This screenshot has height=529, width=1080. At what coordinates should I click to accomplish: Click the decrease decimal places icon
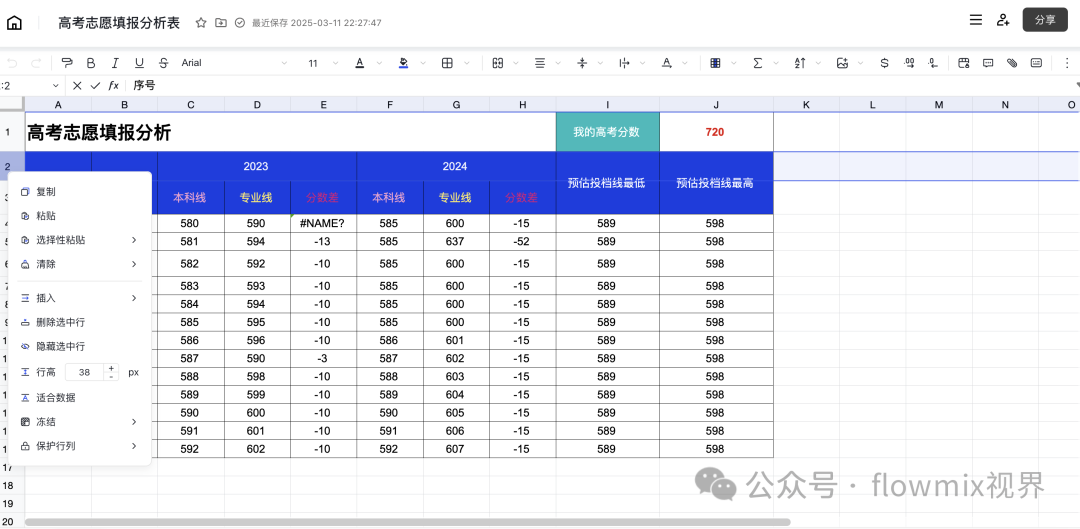pos(933,63)
